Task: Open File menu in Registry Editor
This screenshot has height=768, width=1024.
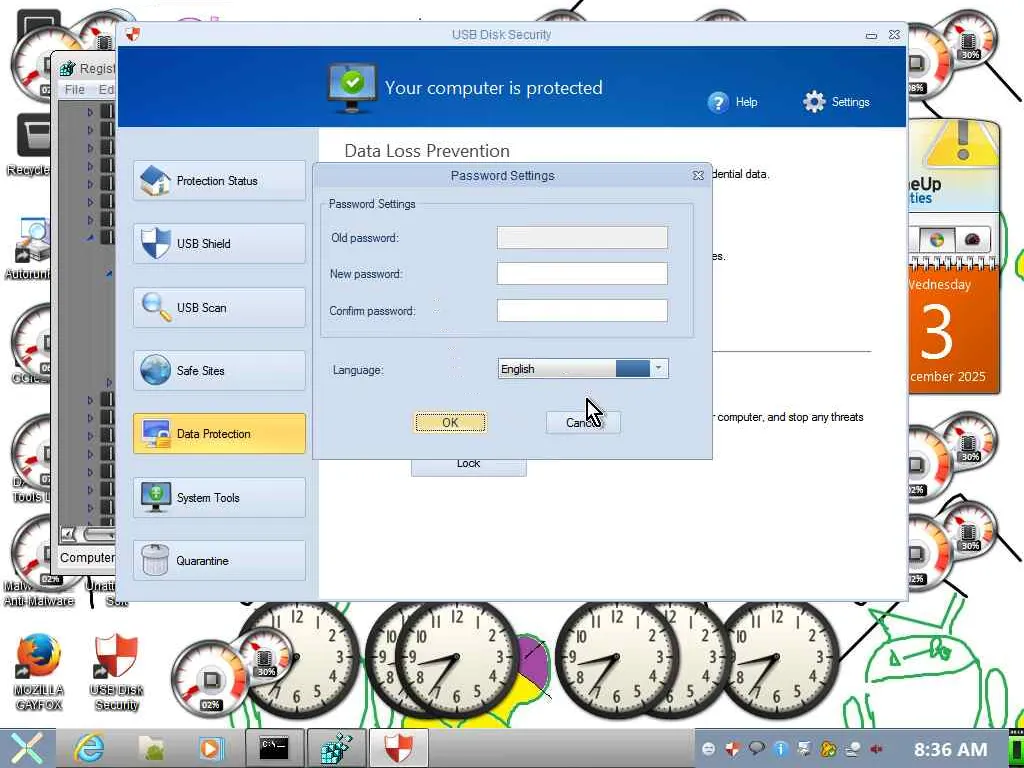Action: (x=74, y=89)
